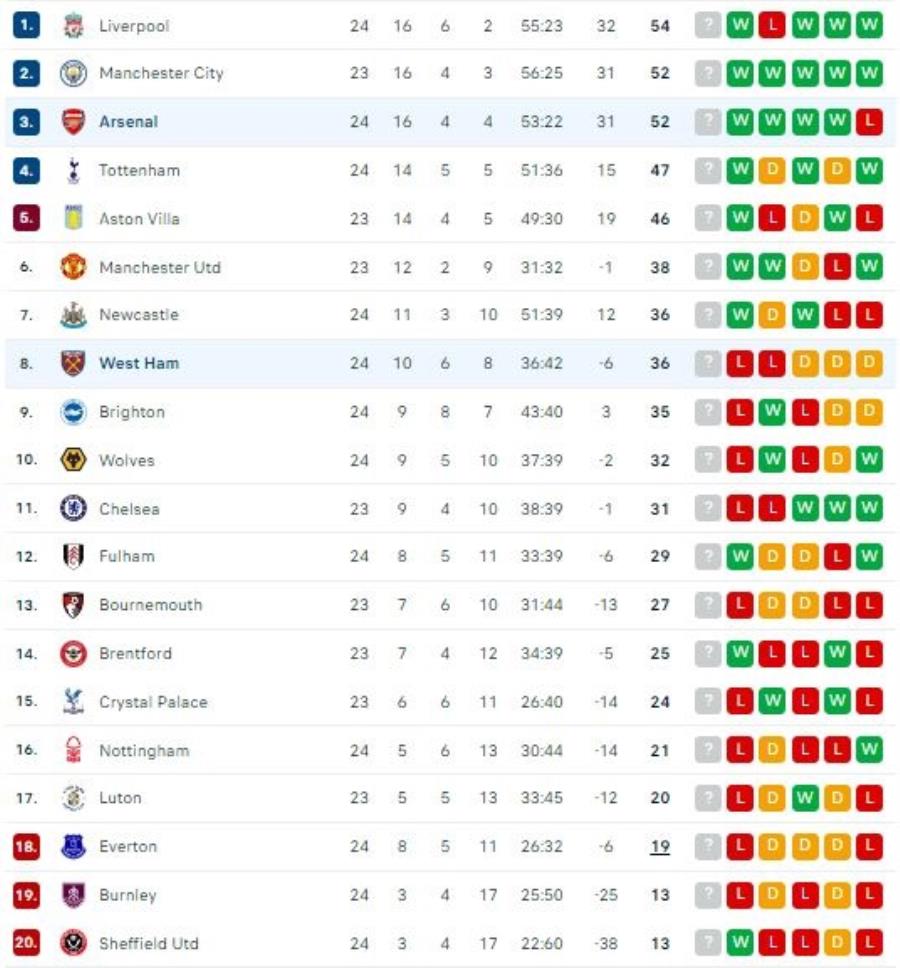Click the Manchester City crest icon
Image resolution: width=900 pixels, height=968 pixels.
click(x=73, y=73)
